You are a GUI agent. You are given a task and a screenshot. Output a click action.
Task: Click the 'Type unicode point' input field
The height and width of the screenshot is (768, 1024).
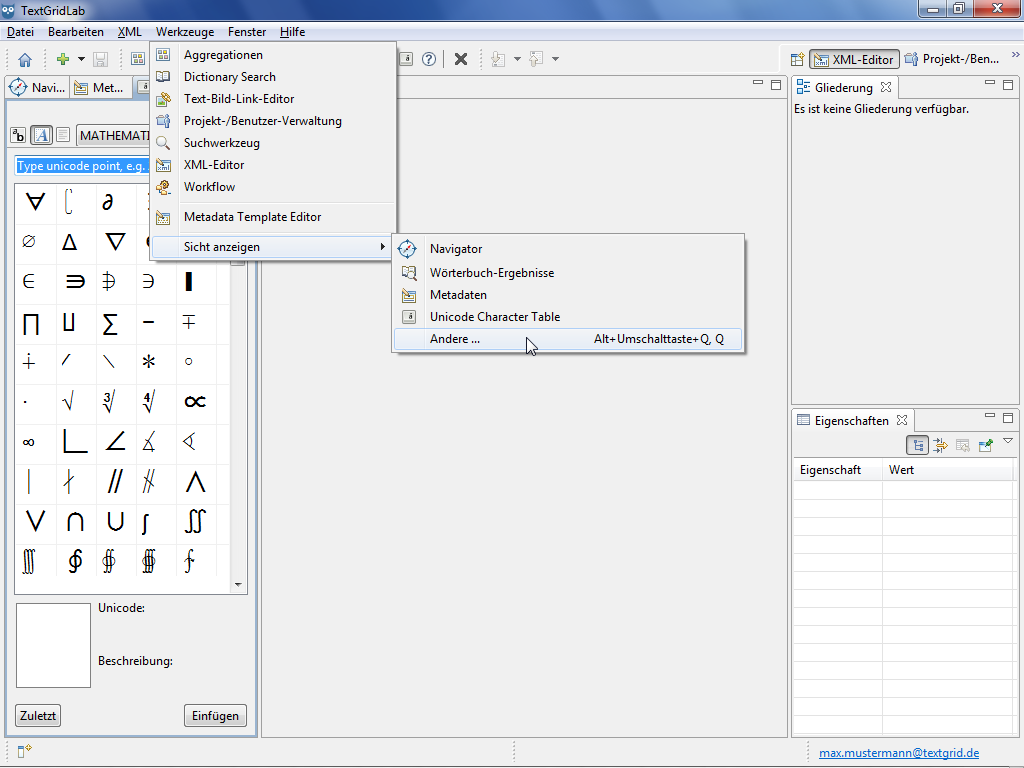(82, 166)
